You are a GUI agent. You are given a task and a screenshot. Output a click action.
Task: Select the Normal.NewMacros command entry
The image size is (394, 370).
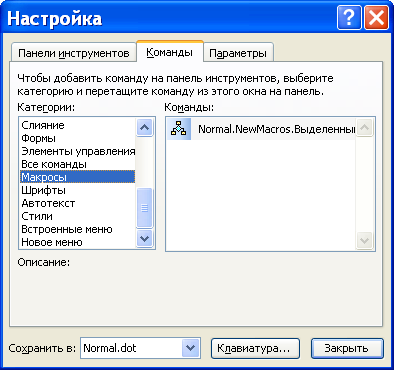(261, 129)
